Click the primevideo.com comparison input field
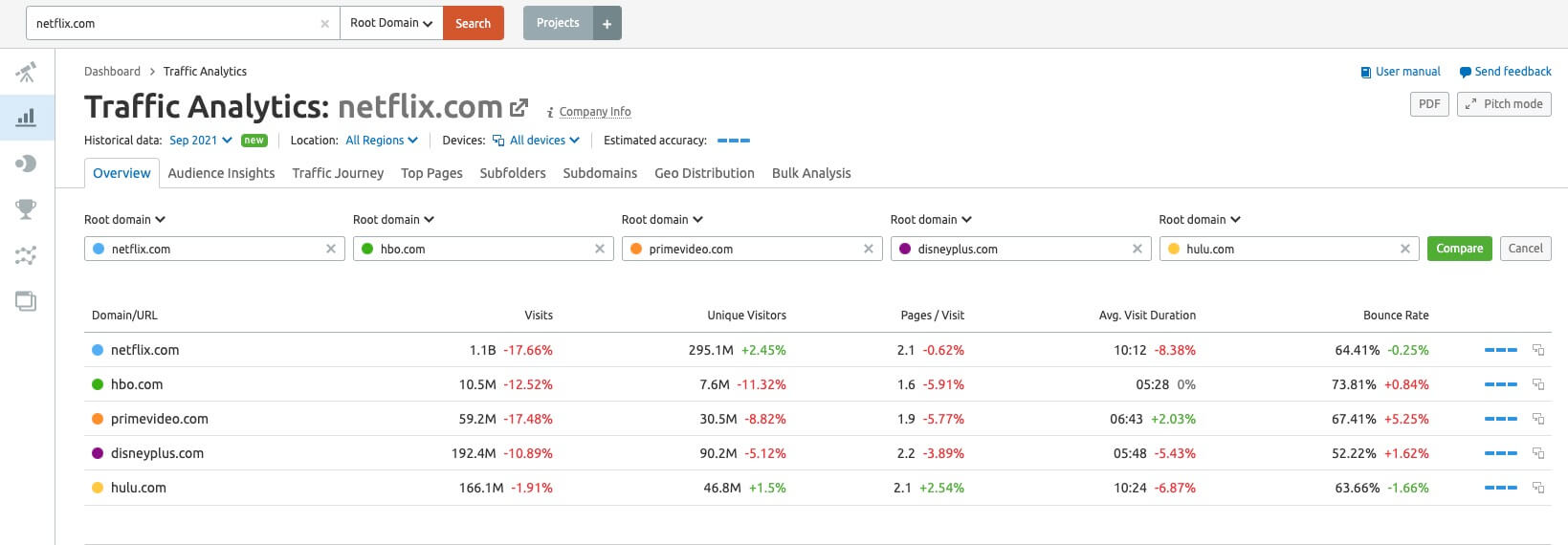 [x=752, y=249]
